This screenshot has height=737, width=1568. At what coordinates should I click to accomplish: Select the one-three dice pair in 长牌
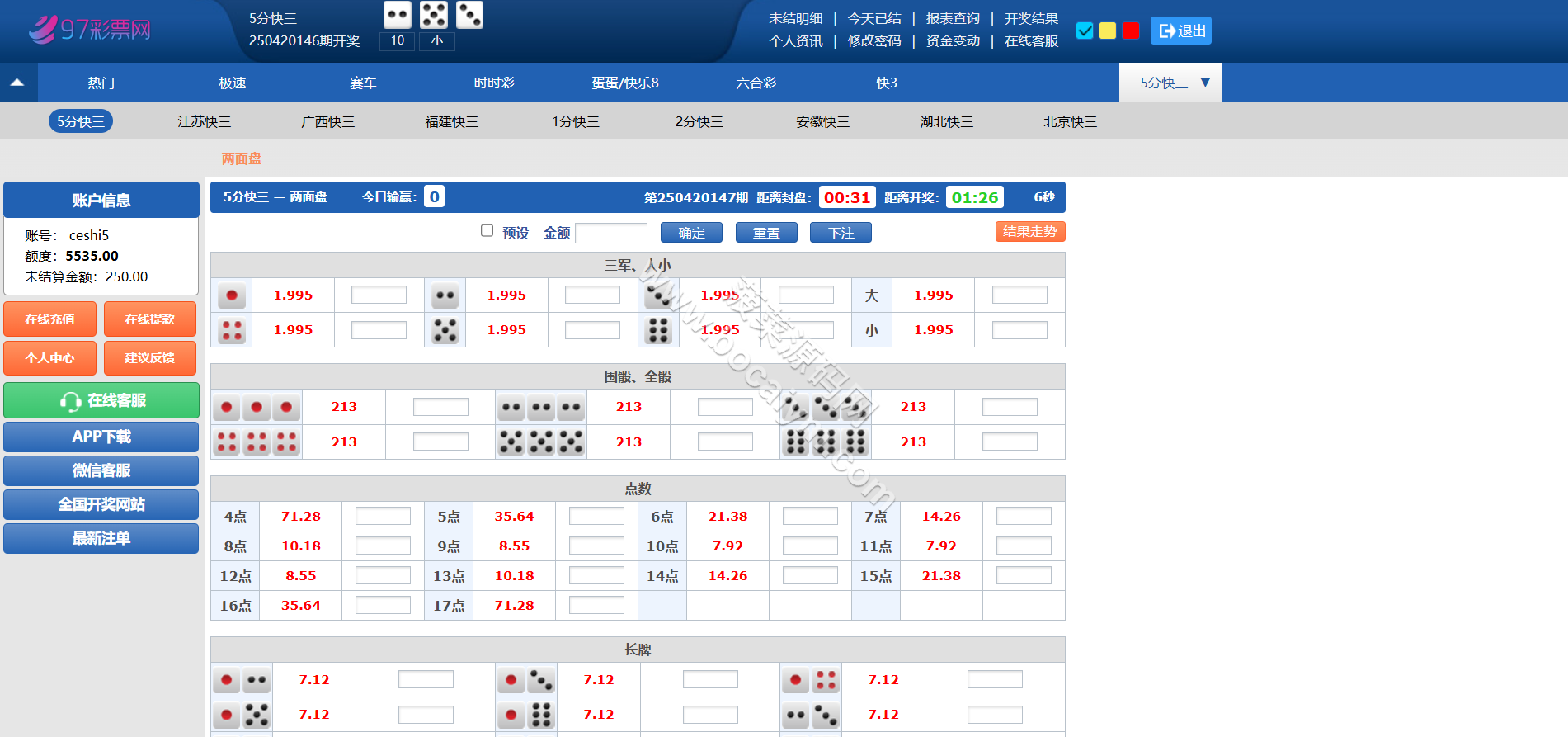click(526, 680)
